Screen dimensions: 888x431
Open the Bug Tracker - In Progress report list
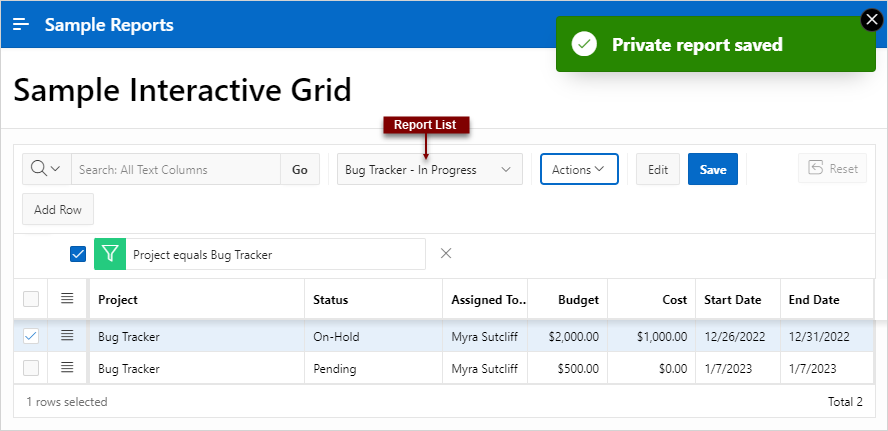pos(429,169)
